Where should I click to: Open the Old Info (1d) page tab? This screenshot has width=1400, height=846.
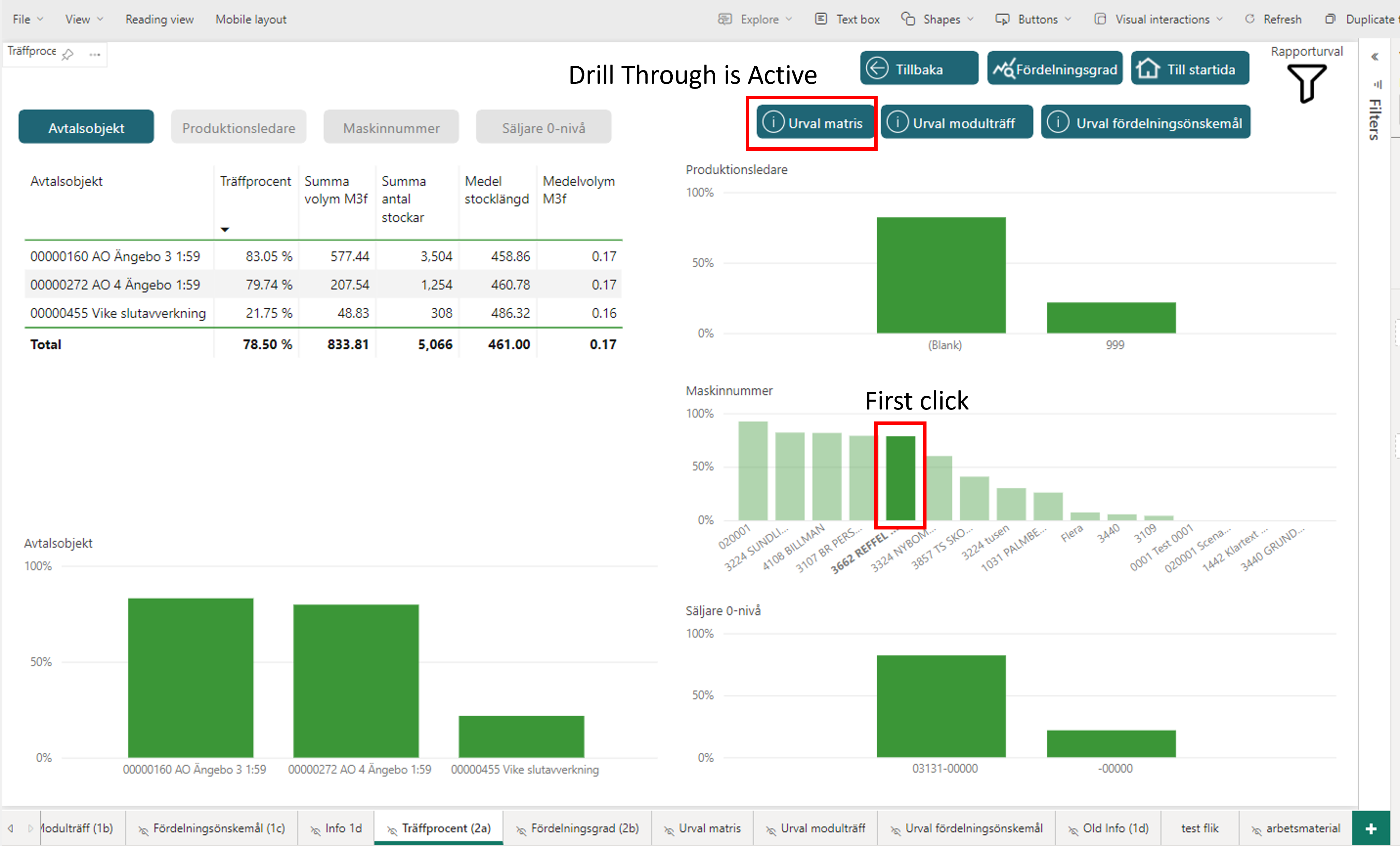[1108, 828]
